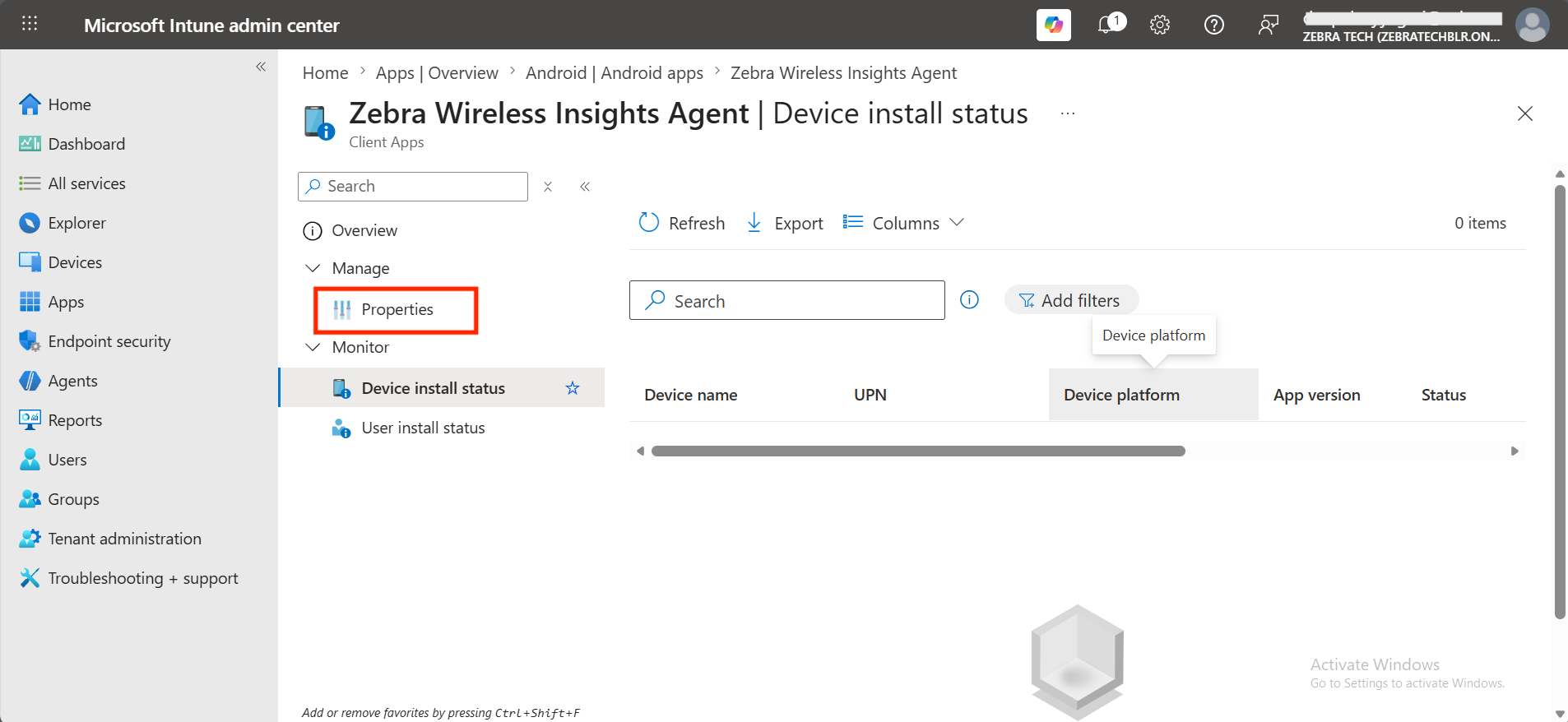Click the table horizontal scrollbar thumb

tap(918, 451)
